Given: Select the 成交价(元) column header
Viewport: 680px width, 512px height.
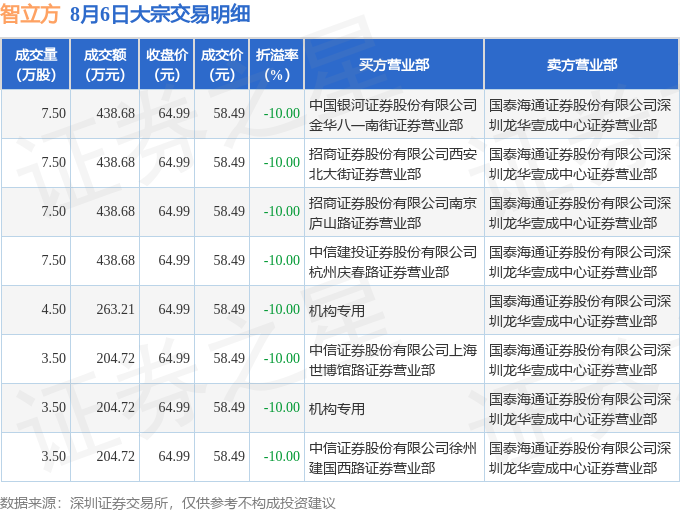Looking at the screenshot, I should (x=222, y=65).
